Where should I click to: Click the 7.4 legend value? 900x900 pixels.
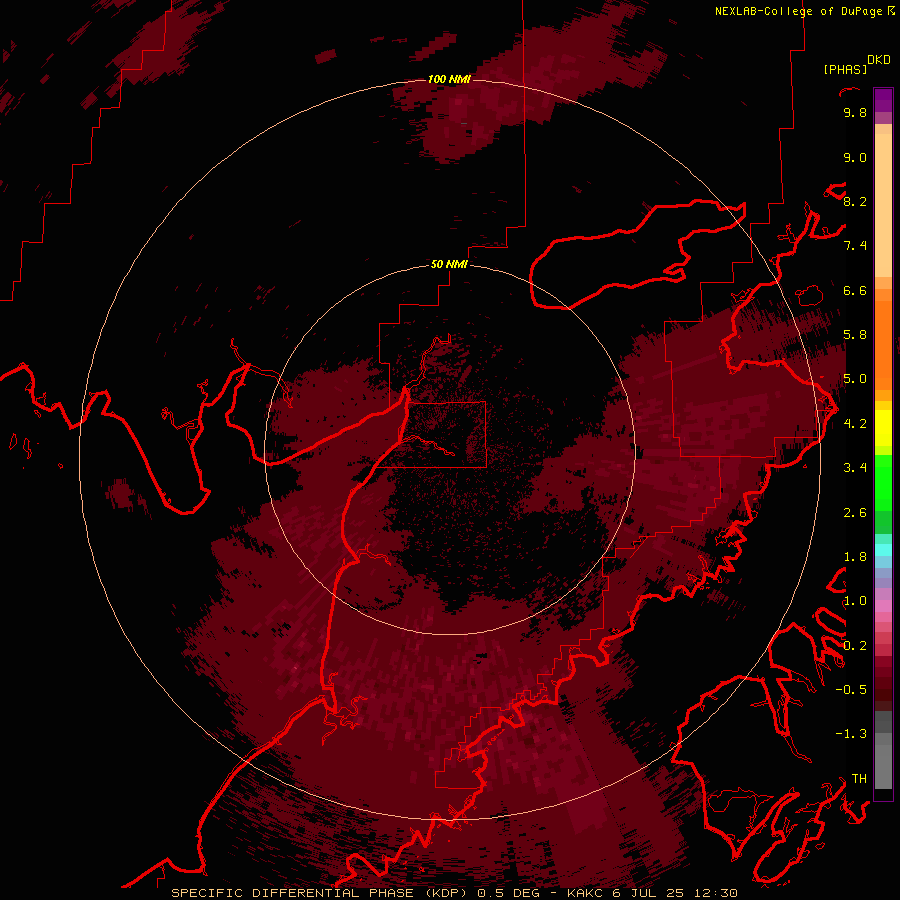[855, 246]
